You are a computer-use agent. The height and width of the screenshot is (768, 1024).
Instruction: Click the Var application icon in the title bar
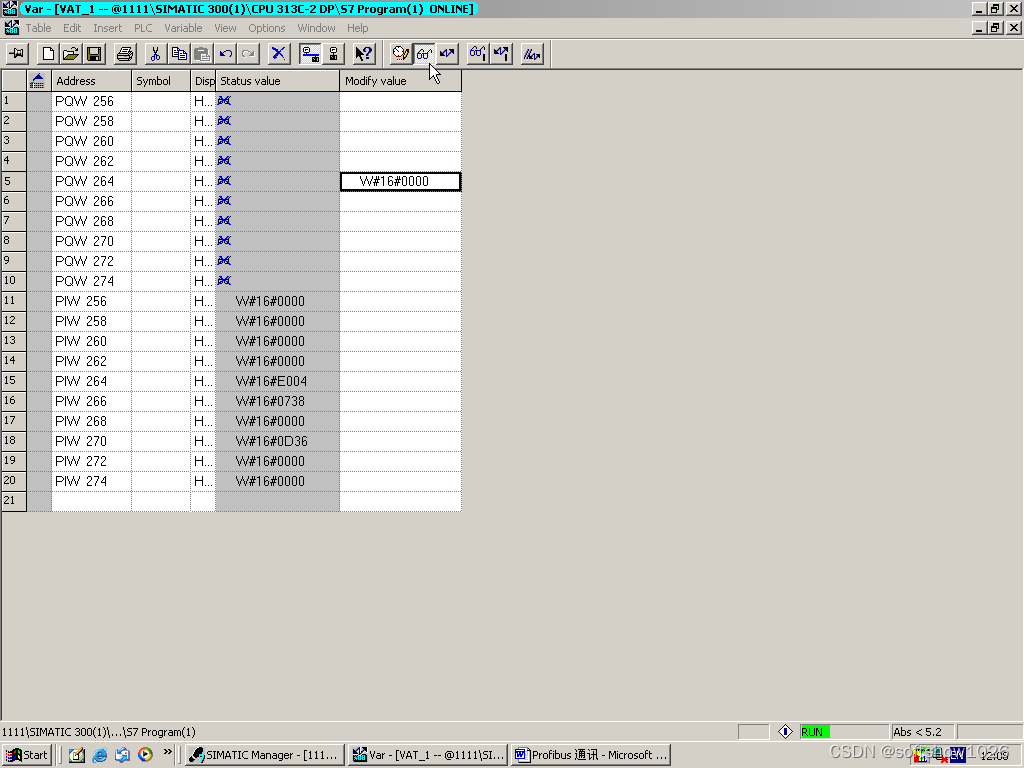pos(10,8)
